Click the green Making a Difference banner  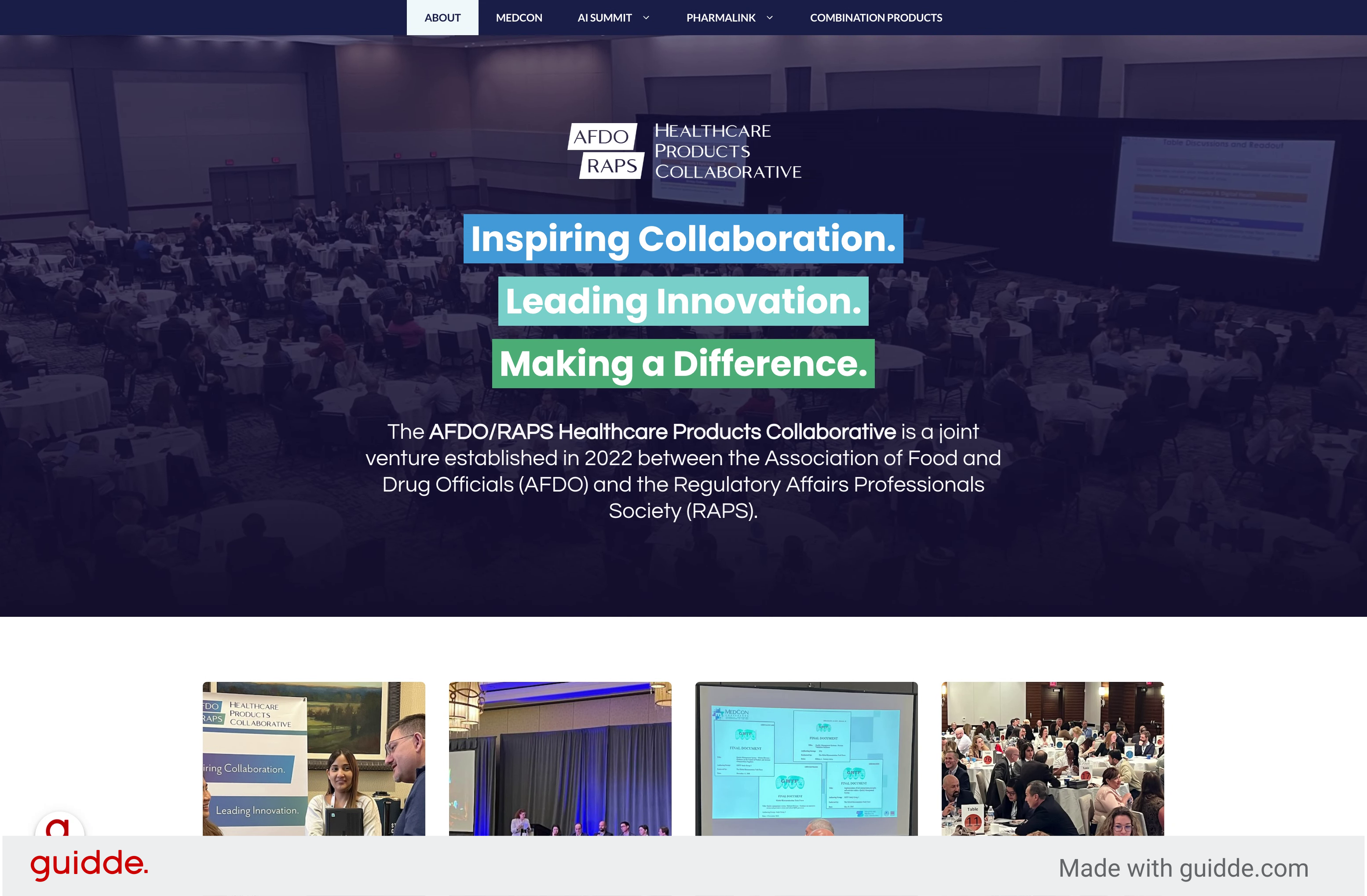point(683,364)
